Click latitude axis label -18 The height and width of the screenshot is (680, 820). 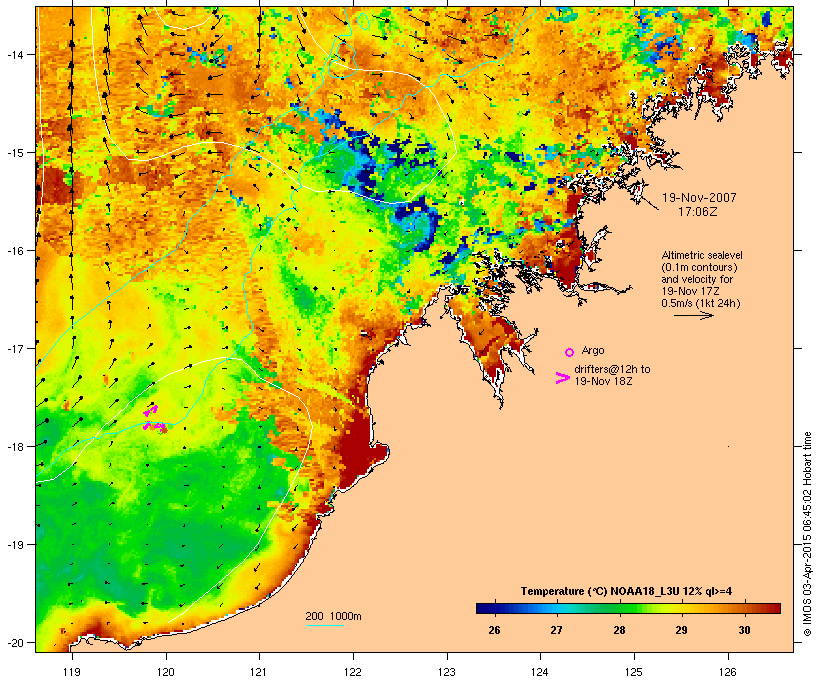tap(15, 446)
